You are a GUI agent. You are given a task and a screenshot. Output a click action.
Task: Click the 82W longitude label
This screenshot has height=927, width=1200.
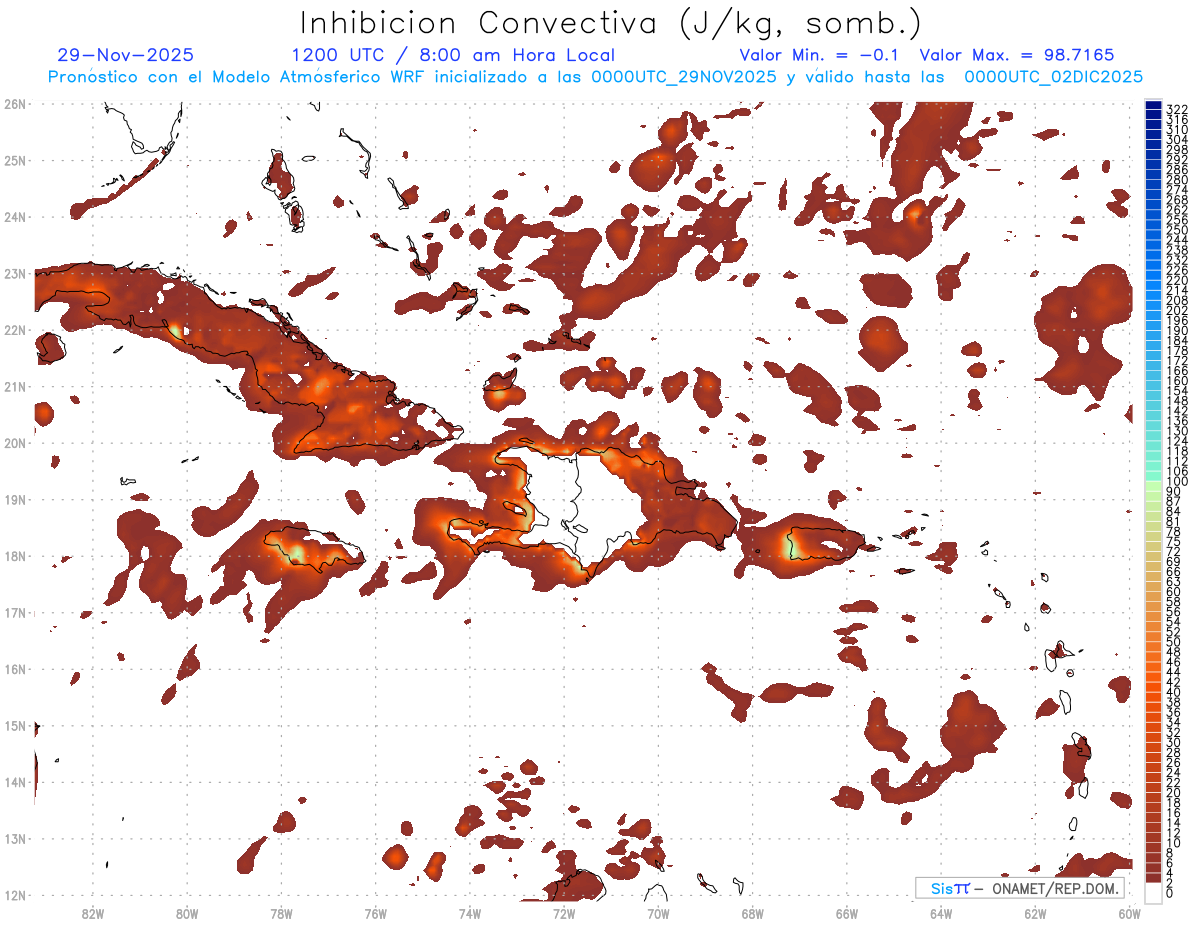(92, 912)
